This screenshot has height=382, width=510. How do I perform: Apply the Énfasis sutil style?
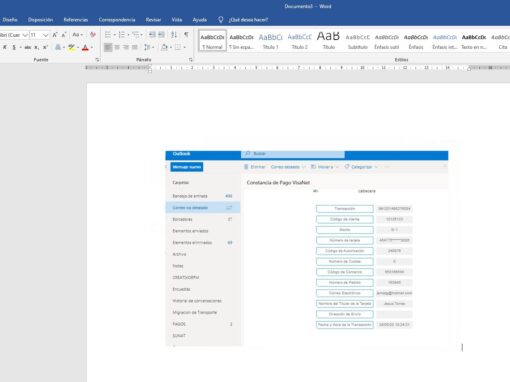386,41
